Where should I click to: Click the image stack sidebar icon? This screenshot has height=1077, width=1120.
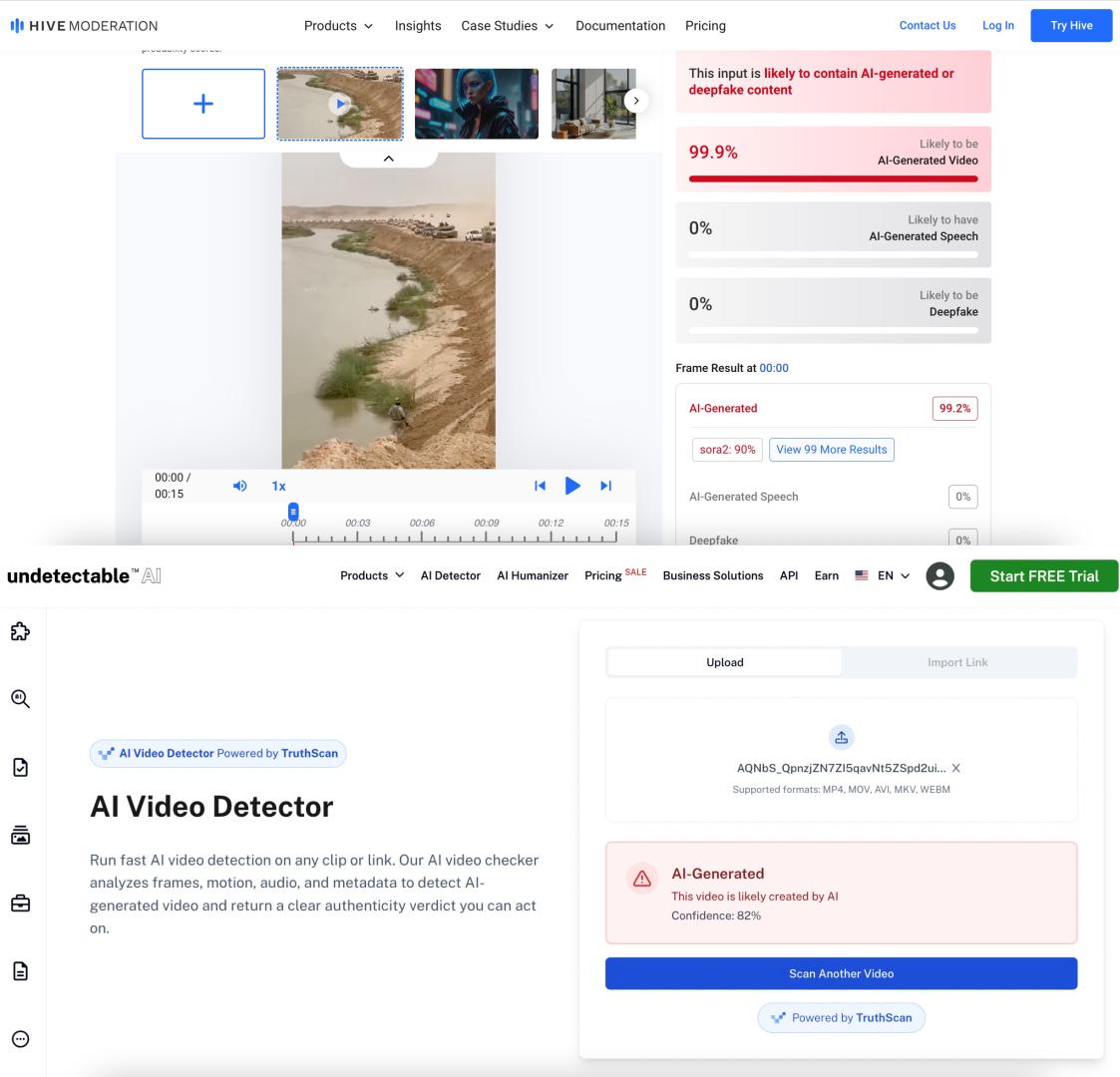point(20,835)
